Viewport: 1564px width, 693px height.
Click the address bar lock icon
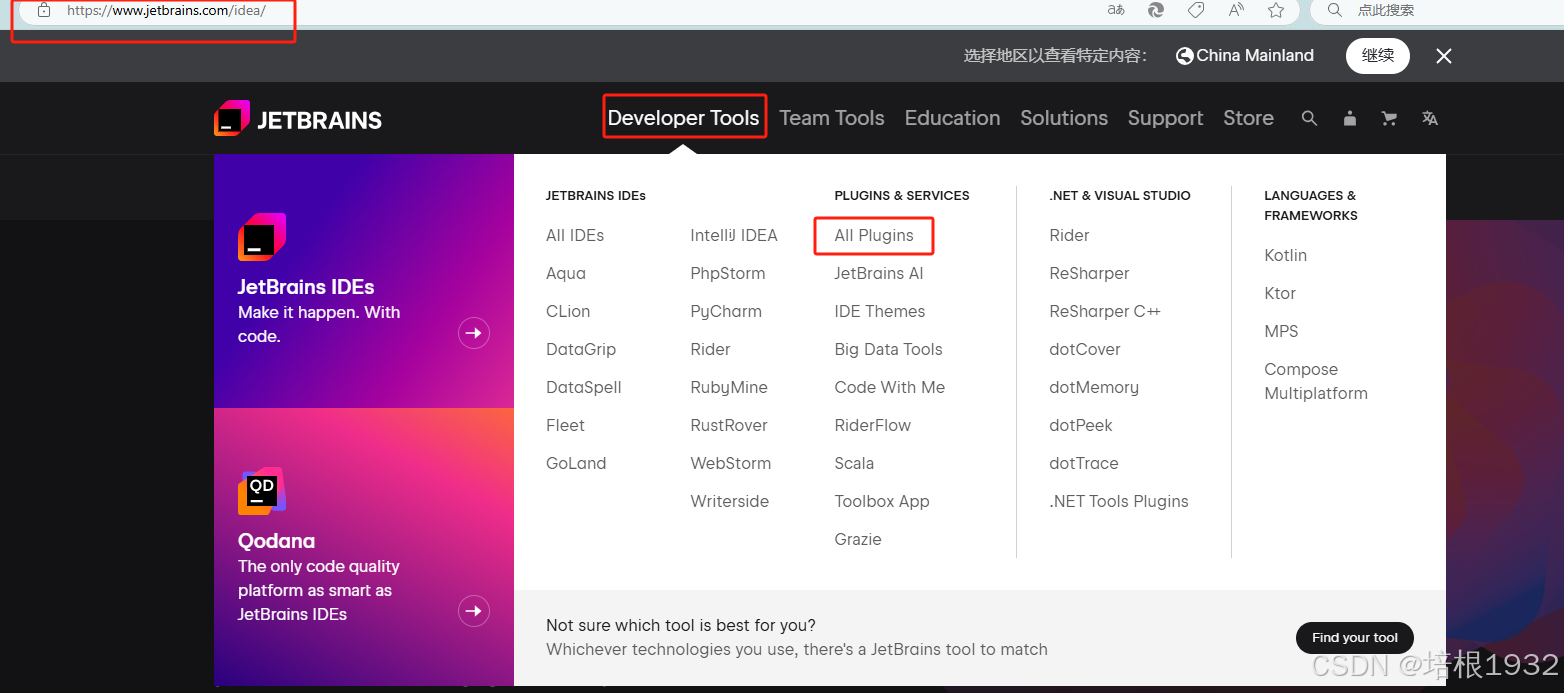pyautogui.click(x=43, y=10)
